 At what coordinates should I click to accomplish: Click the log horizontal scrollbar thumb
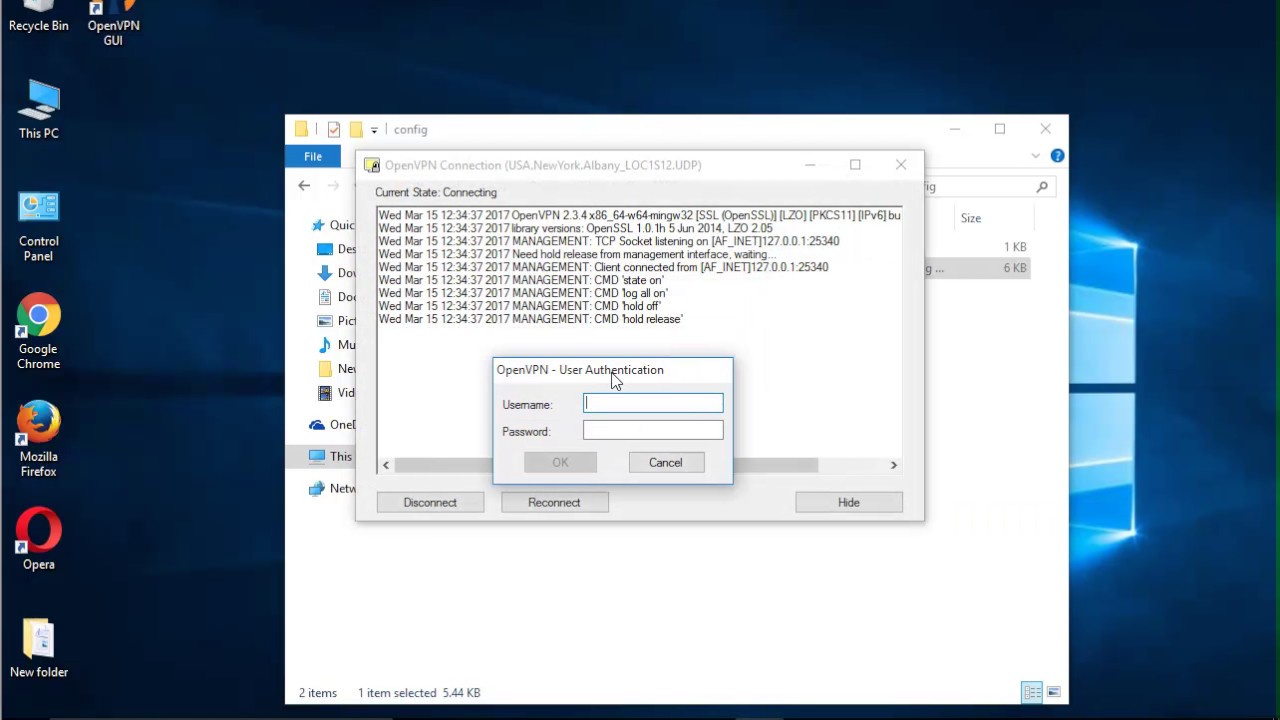[606, 464]
